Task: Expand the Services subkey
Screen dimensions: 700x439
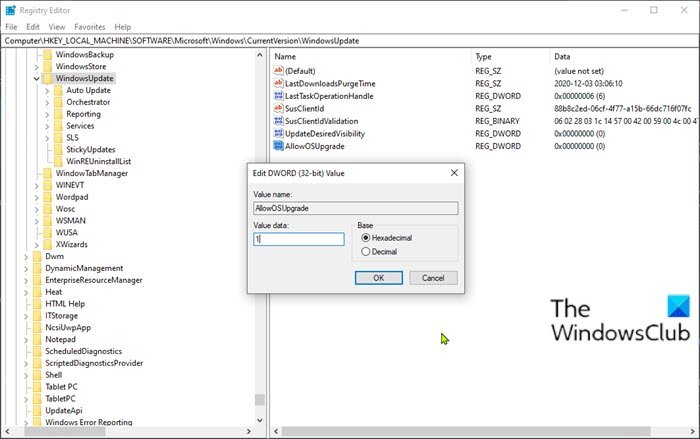Action: tap(47, 126)
